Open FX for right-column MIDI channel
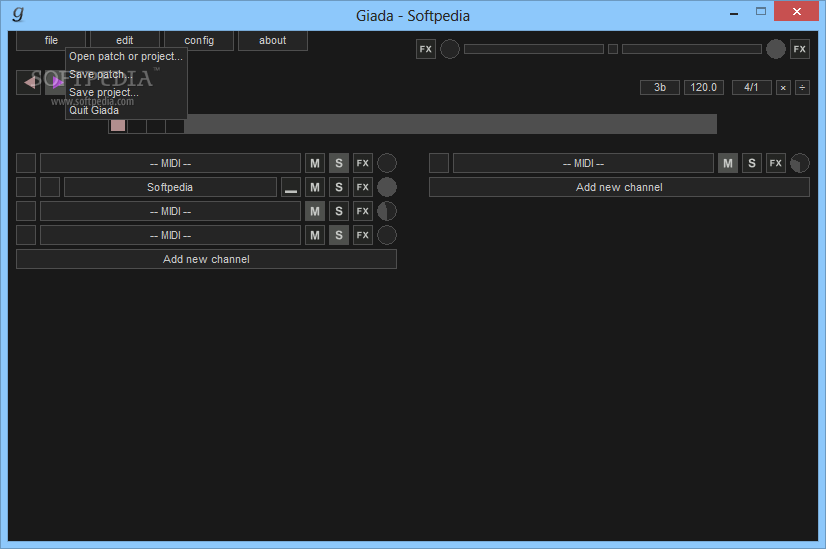 [x=776, y=163]
